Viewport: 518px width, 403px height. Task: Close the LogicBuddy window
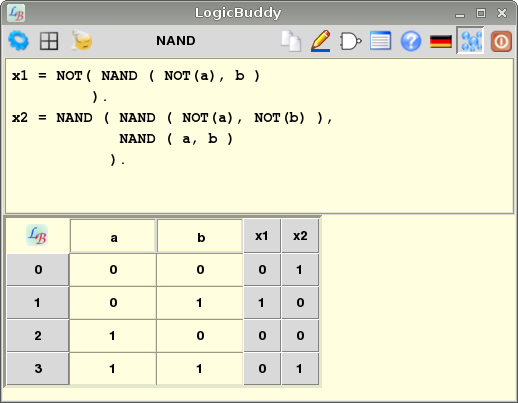502,13
